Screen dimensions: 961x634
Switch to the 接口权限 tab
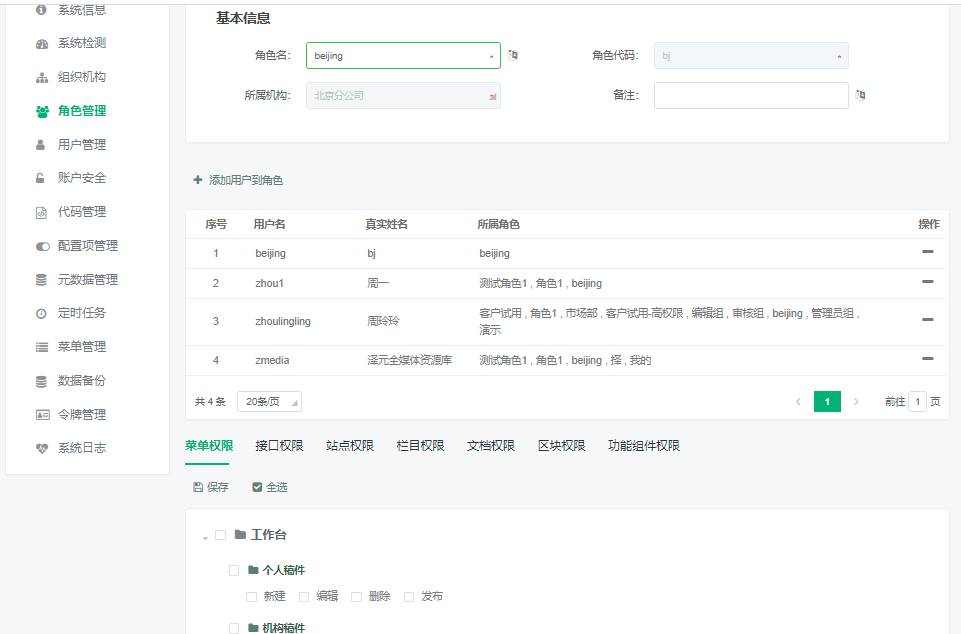pos(279,446)
